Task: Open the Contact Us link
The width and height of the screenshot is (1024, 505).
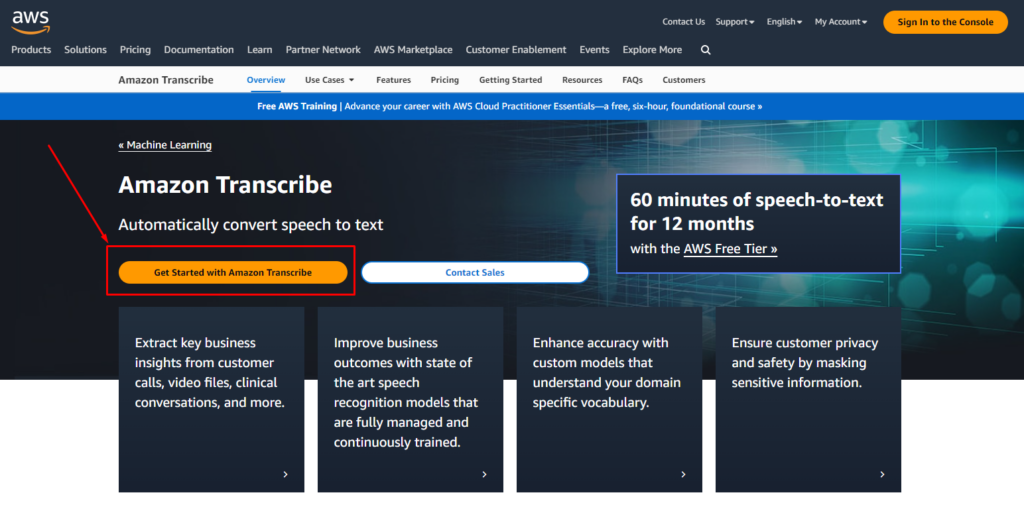Action: (683, 22)
